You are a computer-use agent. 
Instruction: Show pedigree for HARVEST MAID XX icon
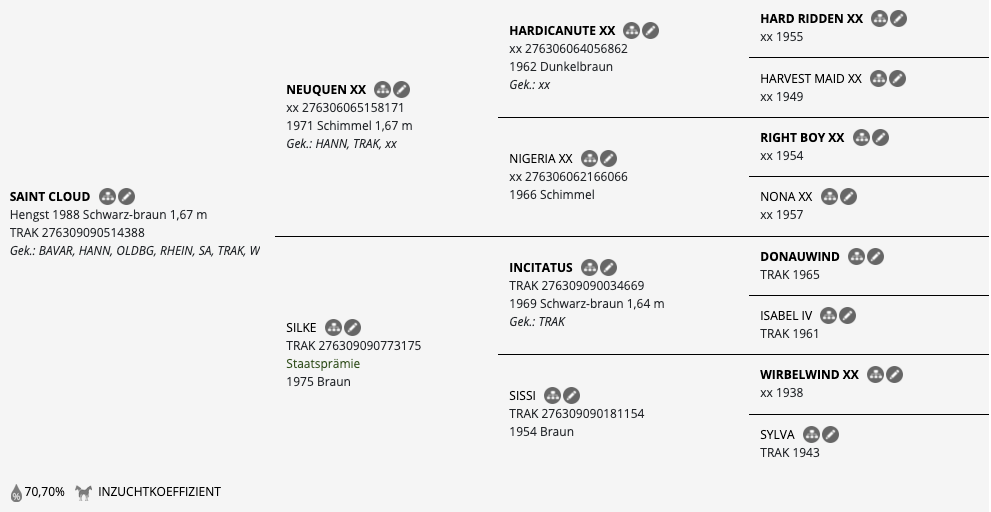click(x=877, y=78)
